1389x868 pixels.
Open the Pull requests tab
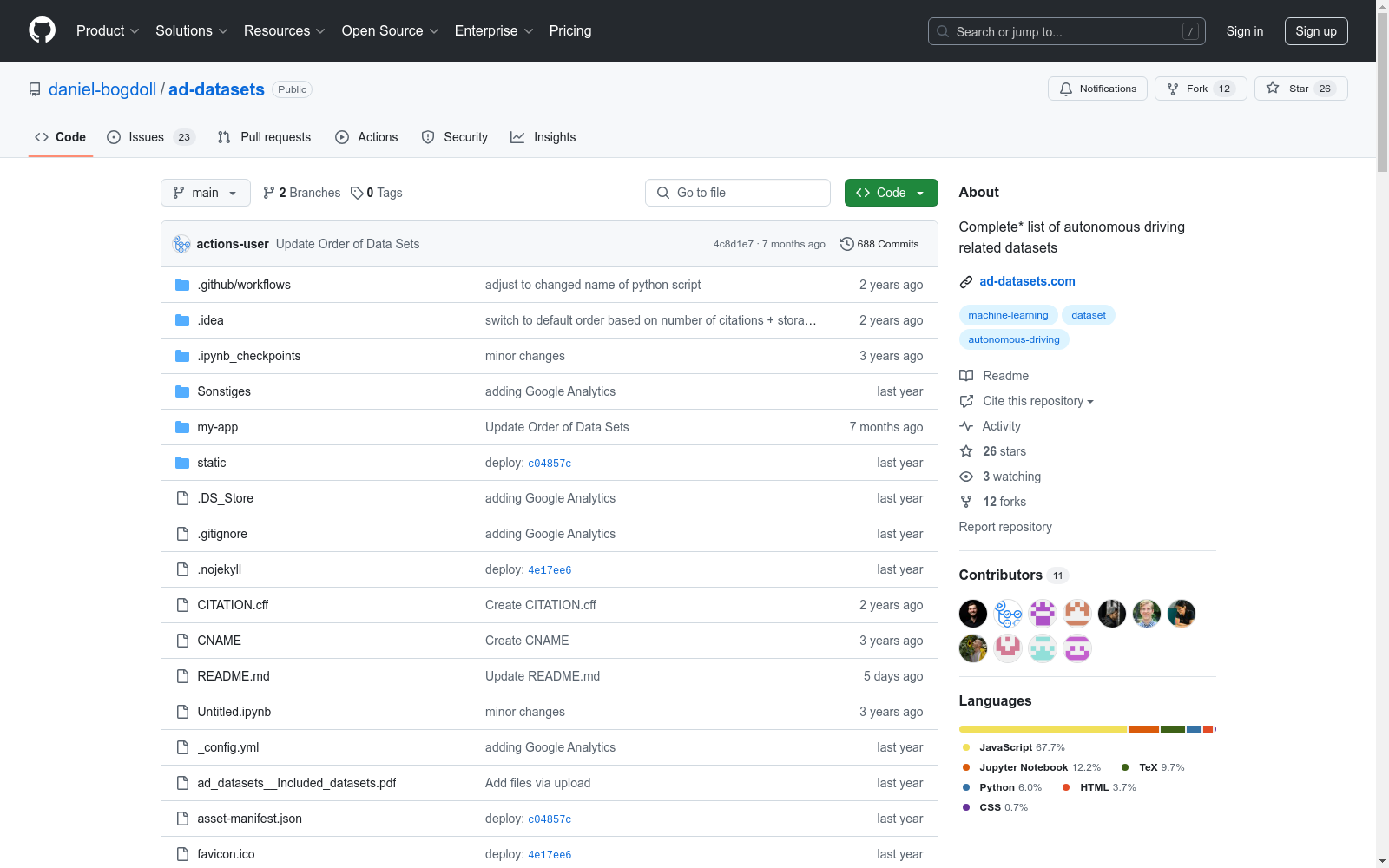[264, 137]
